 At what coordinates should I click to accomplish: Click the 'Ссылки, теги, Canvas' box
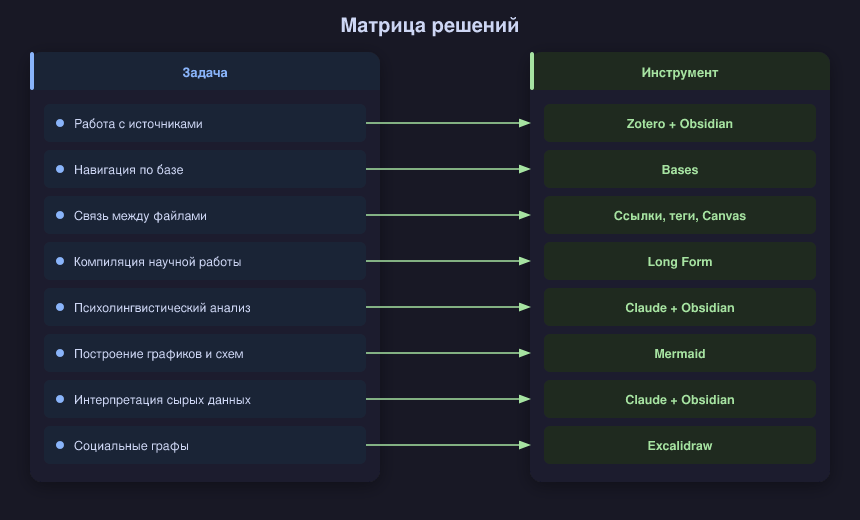click(680, 216)
